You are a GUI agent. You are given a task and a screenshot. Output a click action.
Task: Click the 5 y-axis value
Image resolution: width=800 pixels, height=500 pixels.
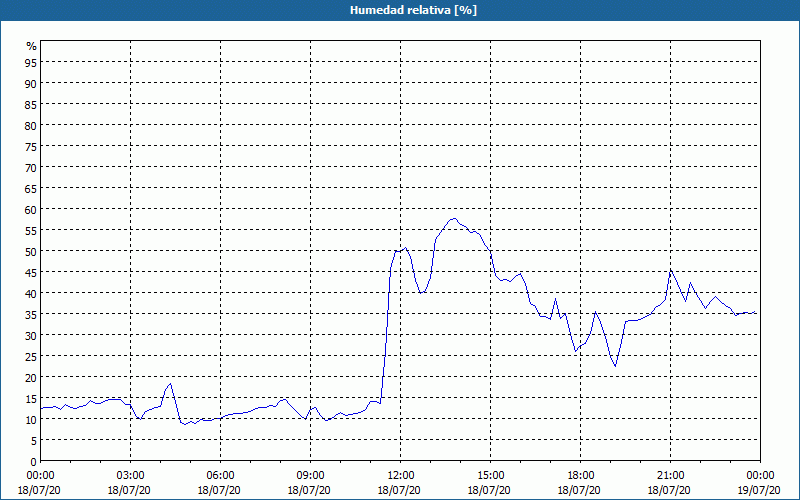(34, 441)
